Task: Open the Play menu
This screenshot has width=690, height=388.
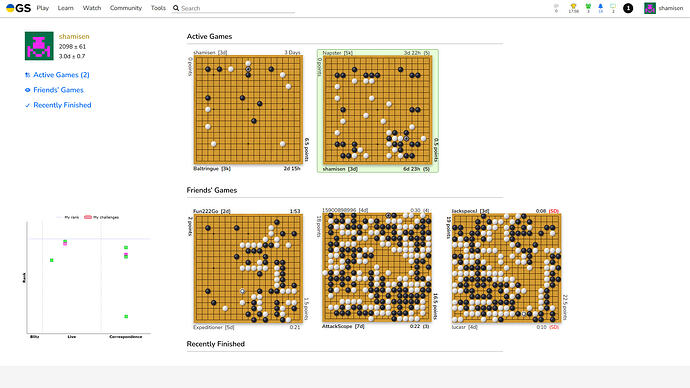Action: pyautogui.click(x=43, y=8)
